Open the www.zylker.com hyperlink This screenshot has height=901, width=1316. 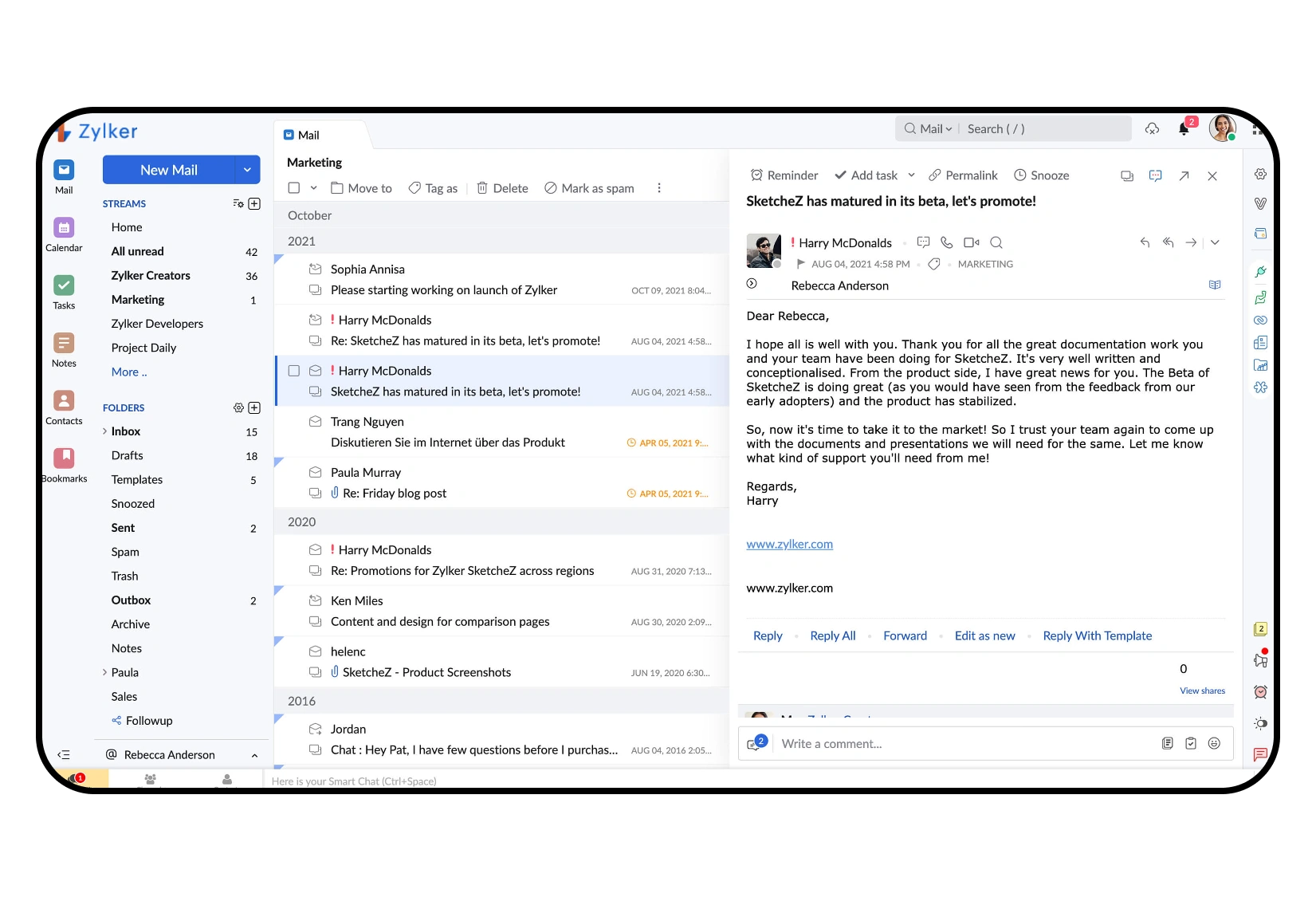tap(789, 544)
